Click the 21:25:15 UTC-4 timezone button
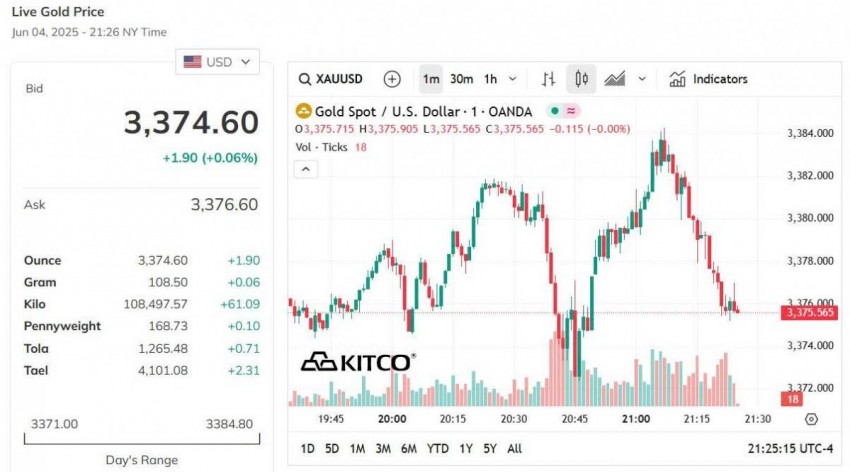This screenshot has width=850, height=472. tap(790, 449)
